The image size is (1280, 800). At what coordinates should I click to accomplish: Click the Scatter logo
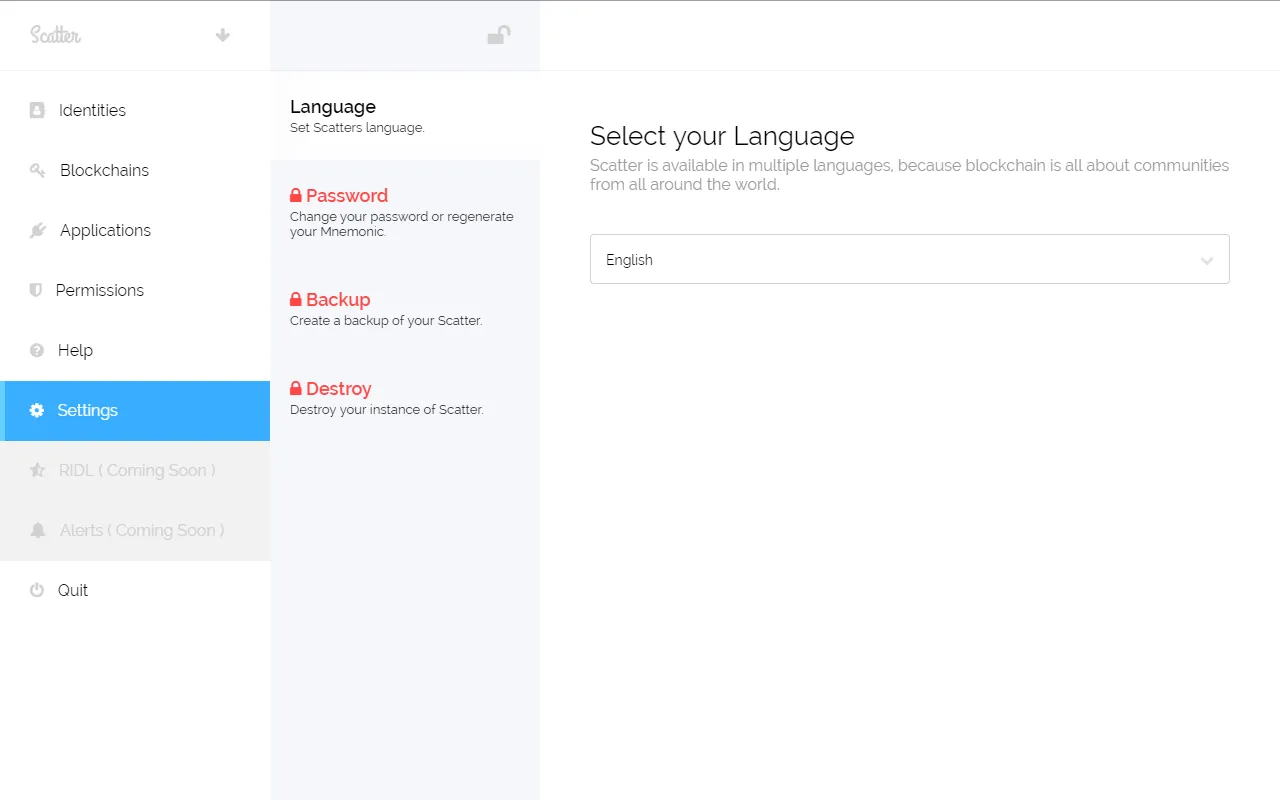point(55,35)
